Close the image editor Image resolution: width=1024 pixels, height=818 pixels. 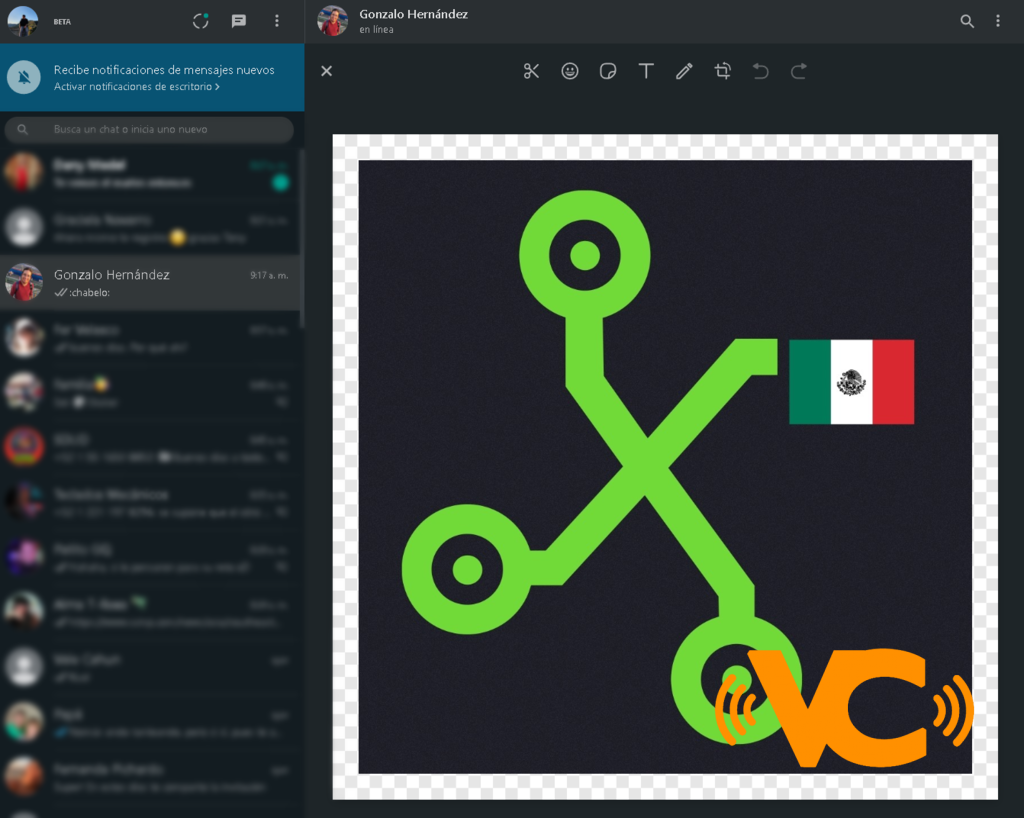[x=326, y=71]
